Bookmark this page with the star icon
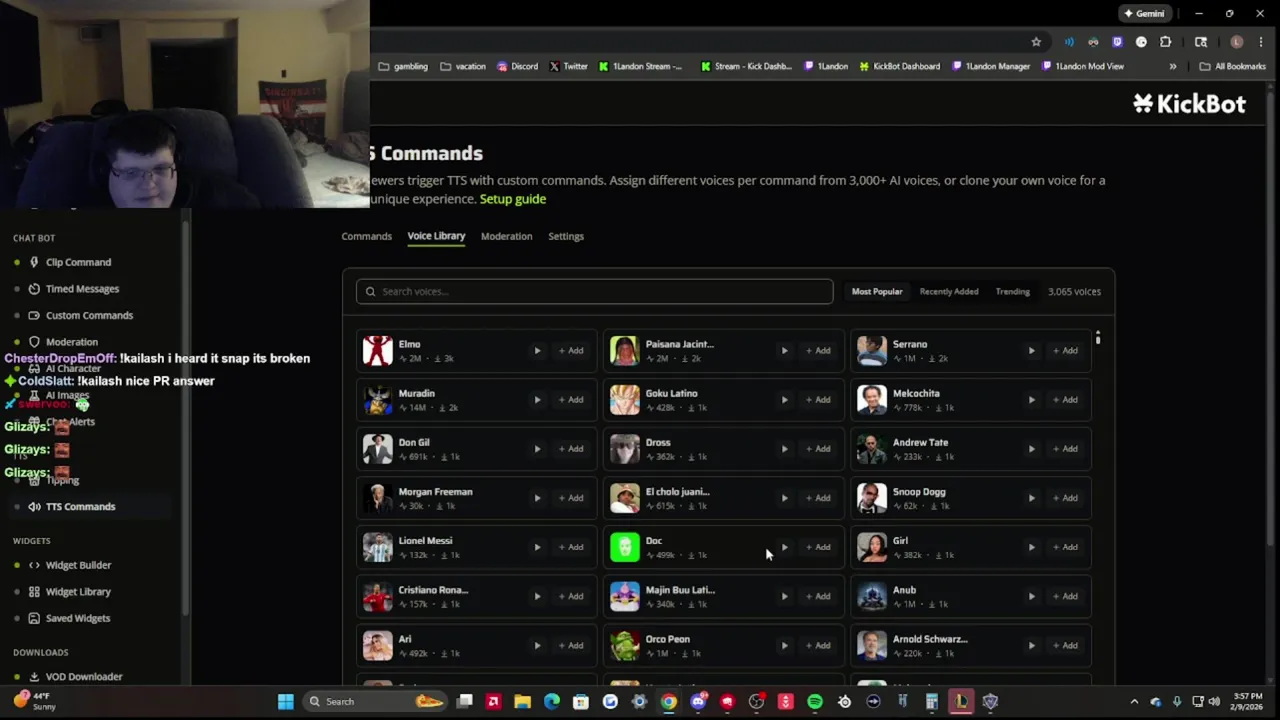This screenshot has height=720, width=1280. coord(1036,42)
